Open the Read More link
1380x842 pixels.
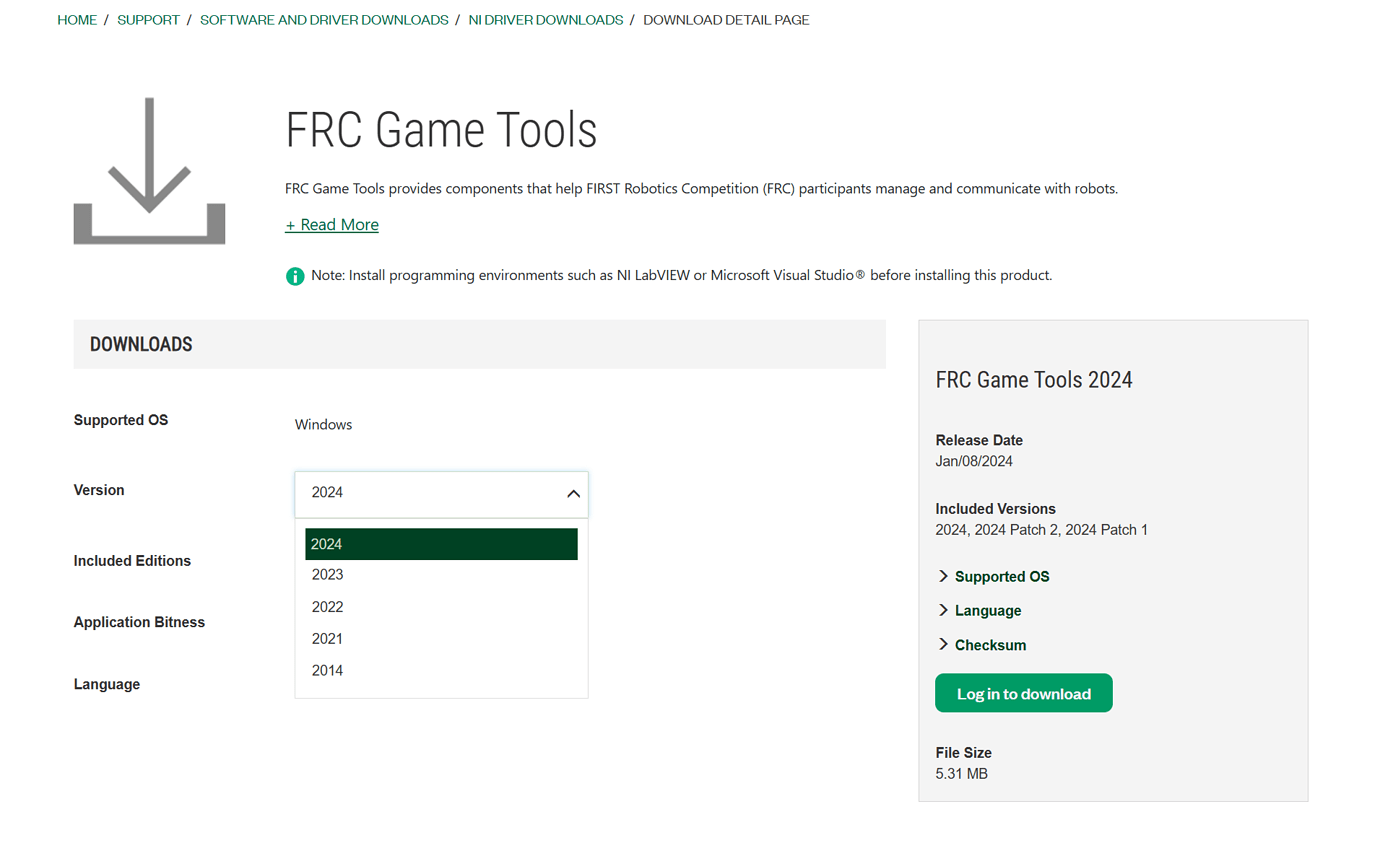click(x=332, y=225)
